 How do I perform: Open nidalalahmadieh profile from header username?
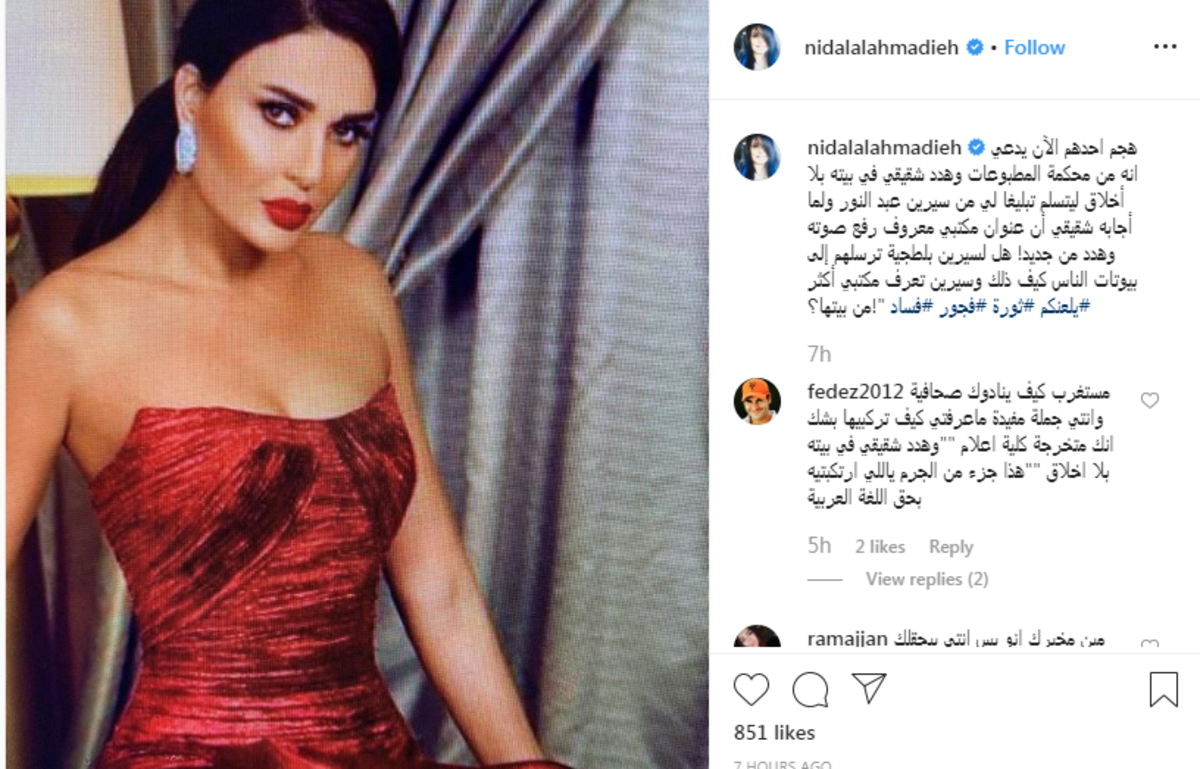tap(881, 47)
